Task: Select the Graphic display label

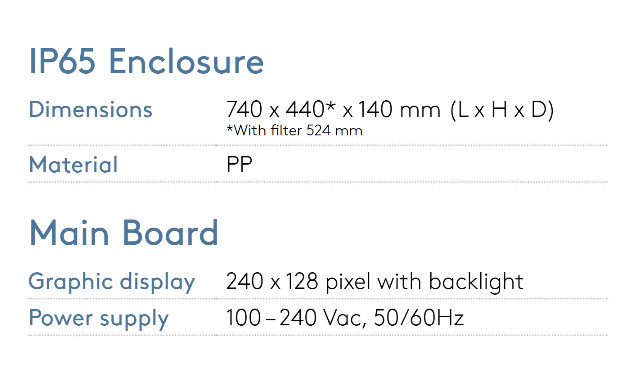Action: 112,282
